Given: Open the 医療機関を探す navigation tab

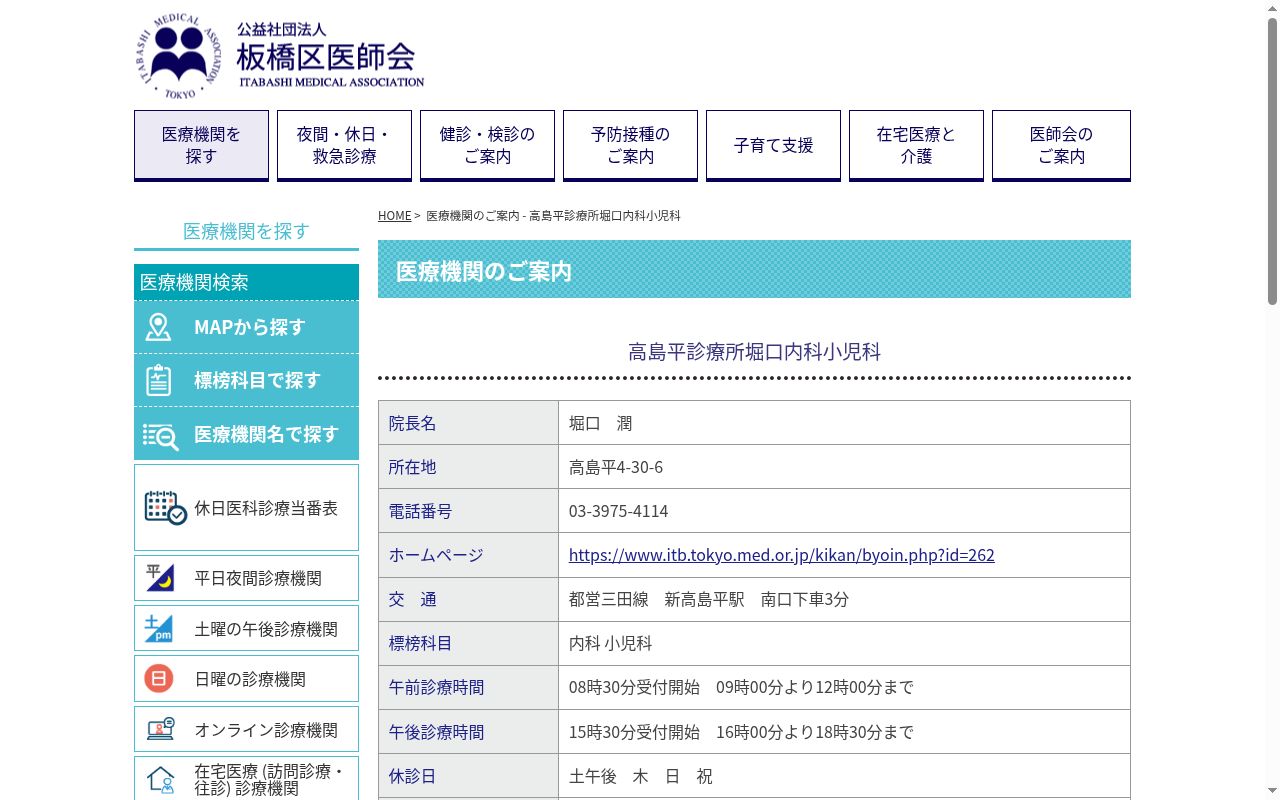Looking at the screenshot, I should click(x=201, y=145).
